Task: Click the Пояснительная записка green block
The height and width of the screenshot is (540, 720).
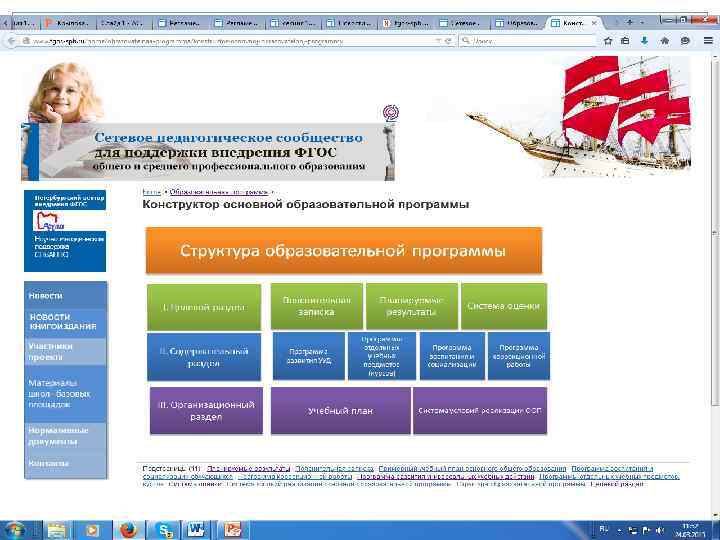Action: click(316, 306)
